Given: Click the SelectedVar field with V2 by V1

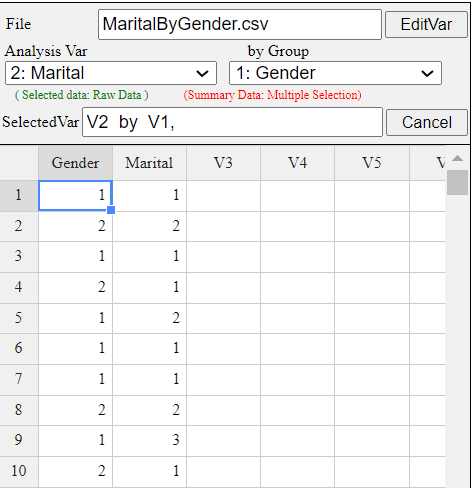Looking at the screenshot, I should pyautogui.click(x=232, y=122).
